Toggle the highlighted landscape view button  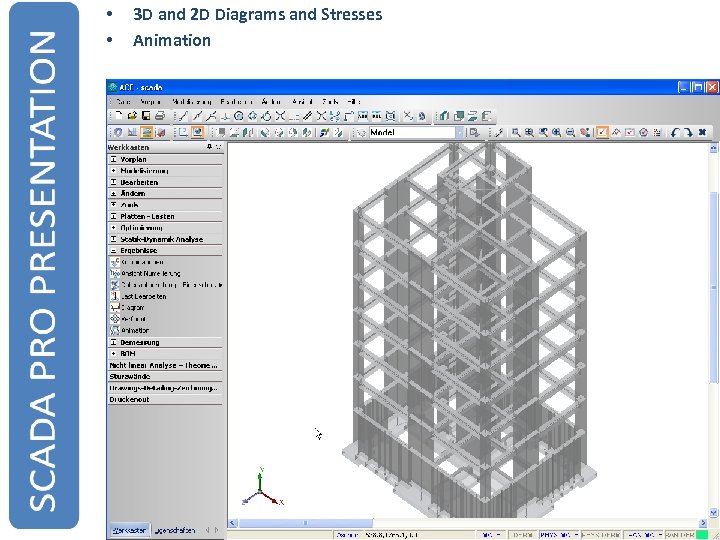tap(146, 133)
